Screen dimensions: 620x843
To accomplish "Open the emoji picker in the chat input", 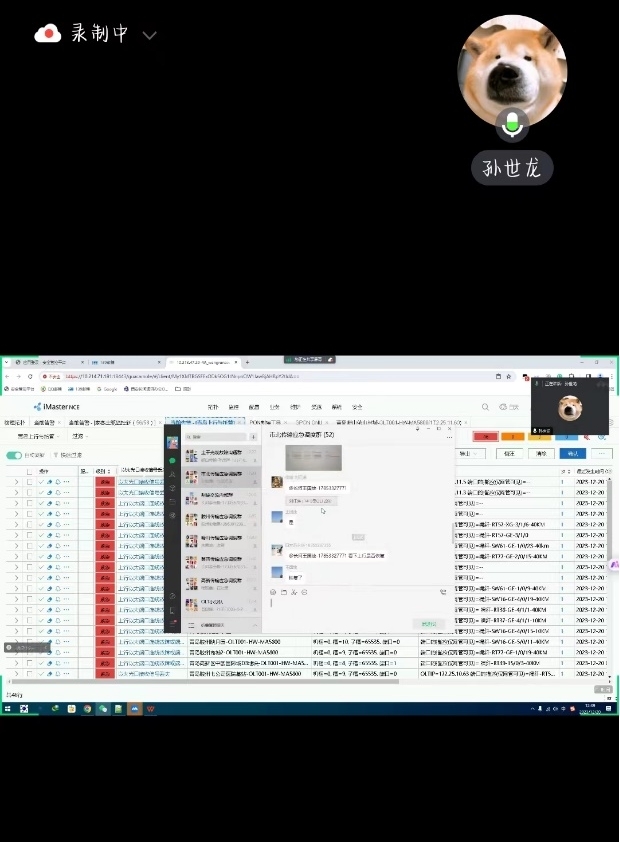I will pyautogui.click(x=273, y=592).
